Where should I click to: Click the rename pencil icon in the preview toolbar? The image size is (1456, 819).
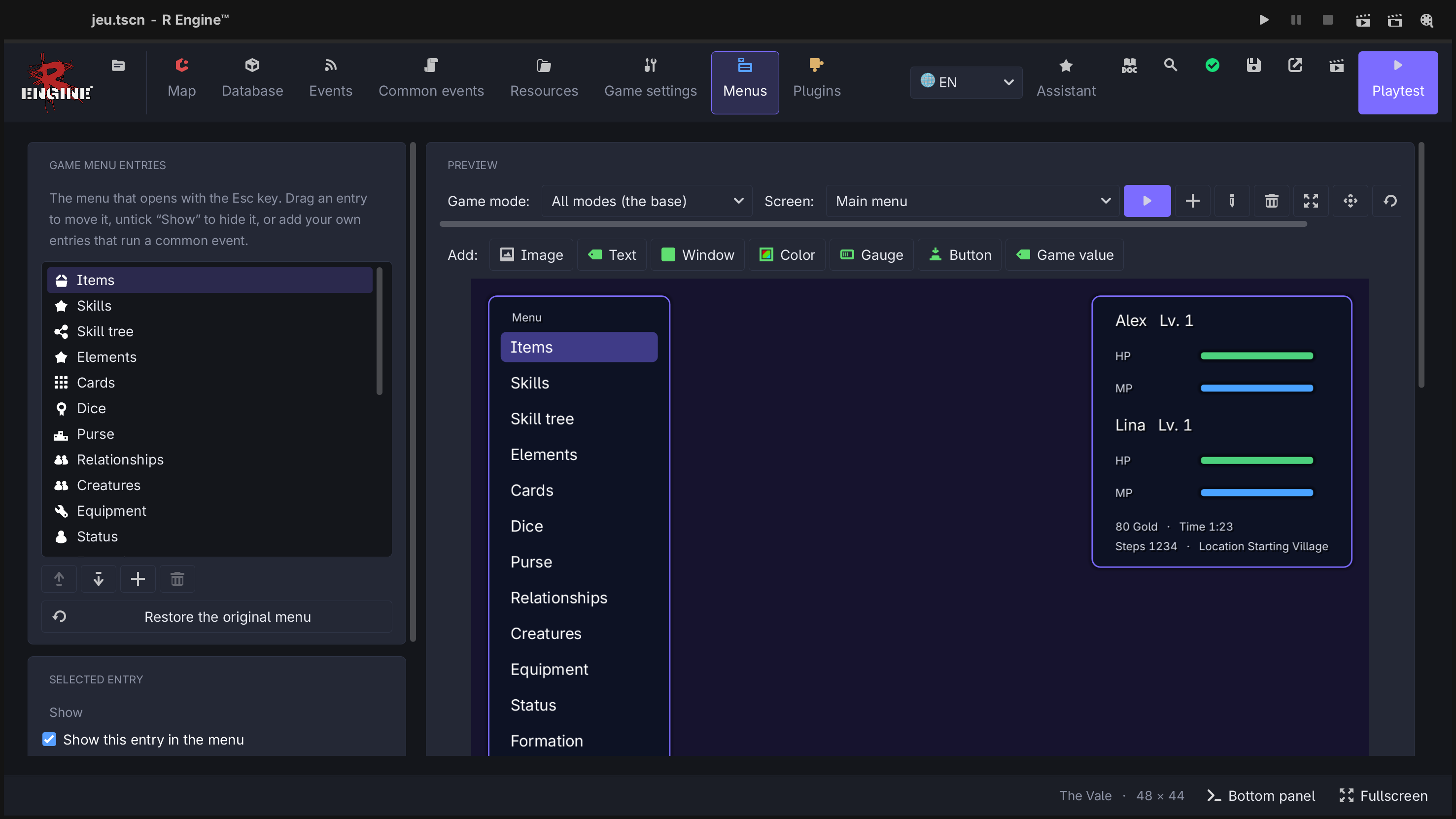coord(1232,201)
